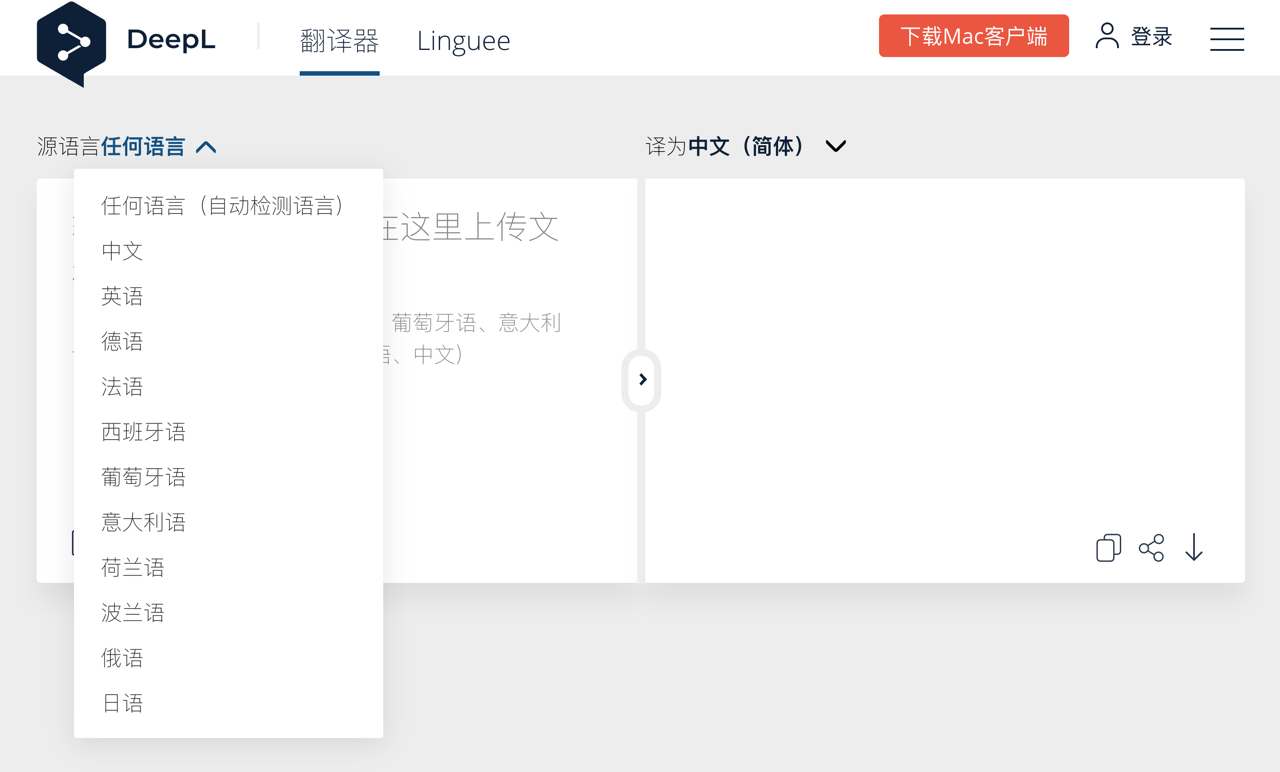Click the 登录 login link
The image size is (1280, 772).
tap(1151, 37)
